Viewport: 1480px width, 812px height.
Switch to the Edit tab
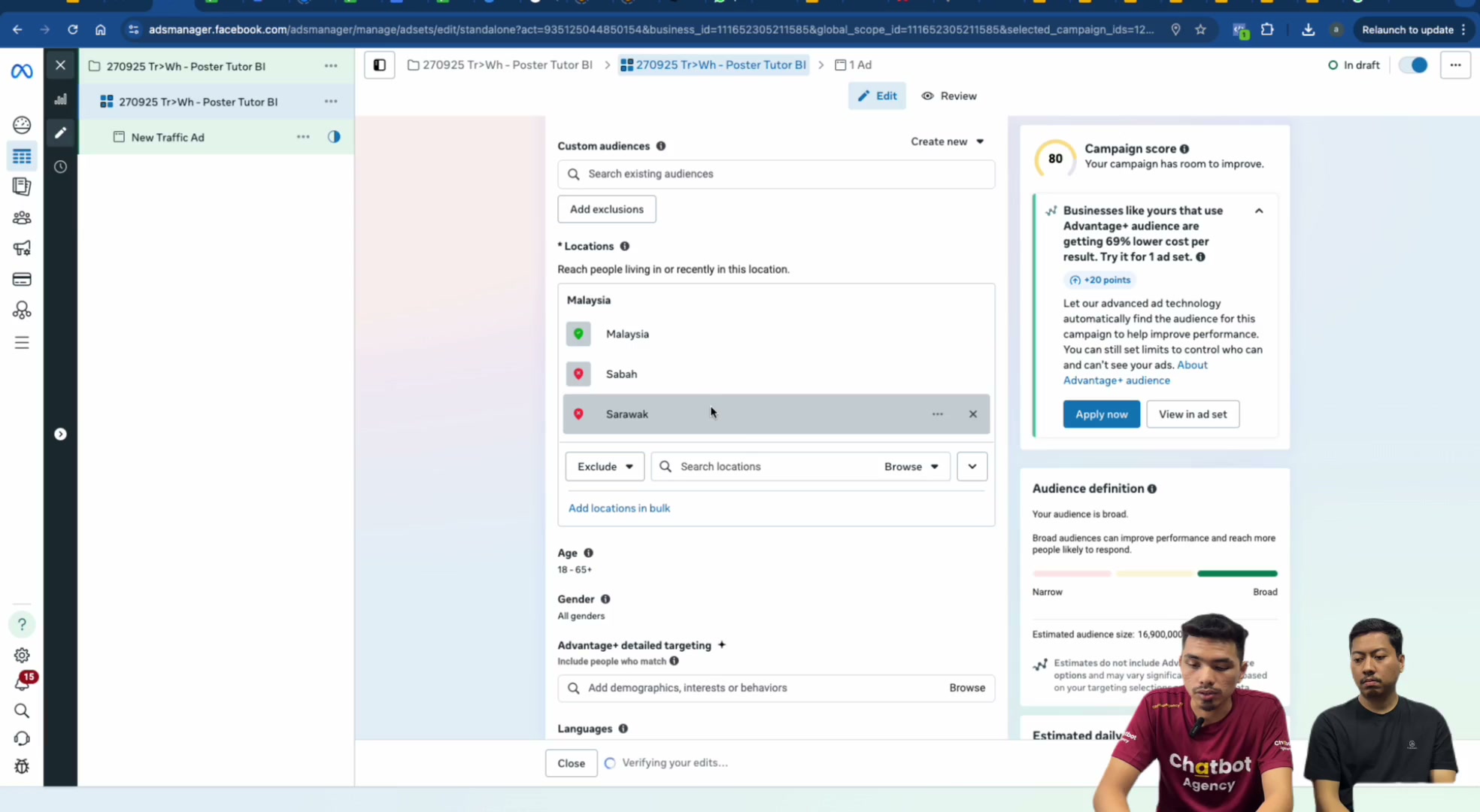pos(877,96)
